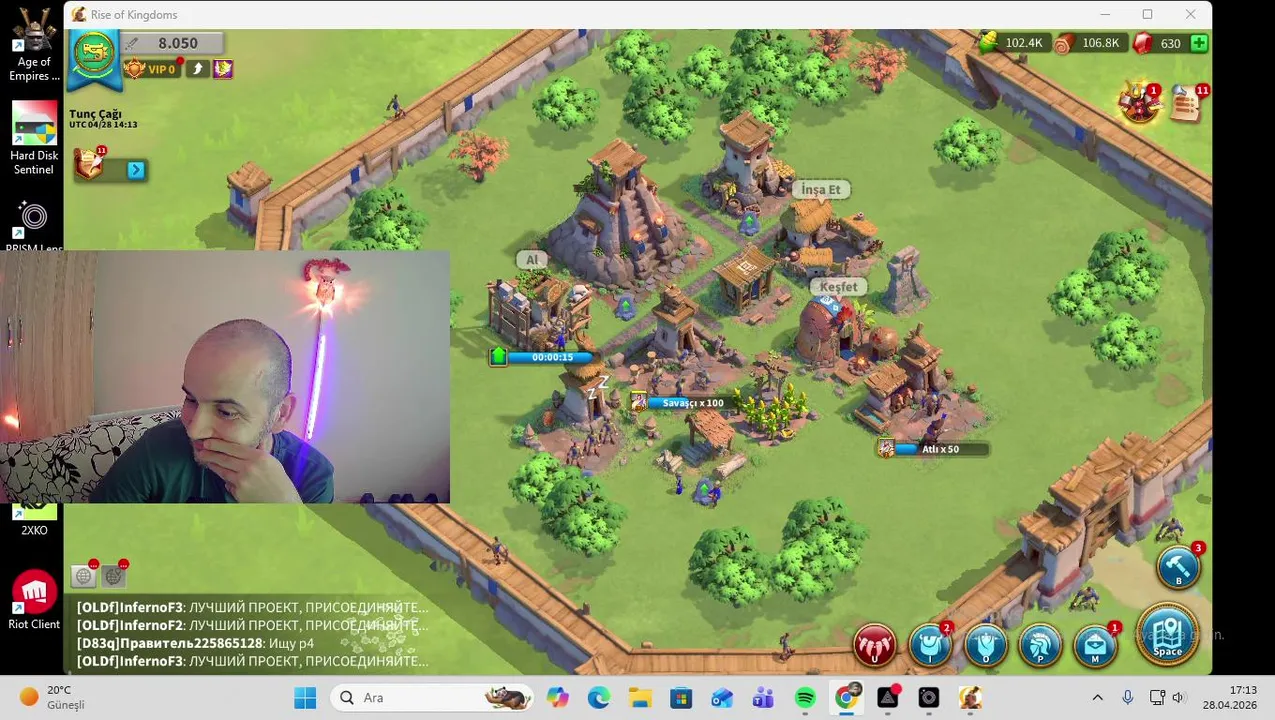This screenshot has height=720, width=1275.
Task: Click the sleeping zZ idle building icon
Action: (x=598, y=386)
